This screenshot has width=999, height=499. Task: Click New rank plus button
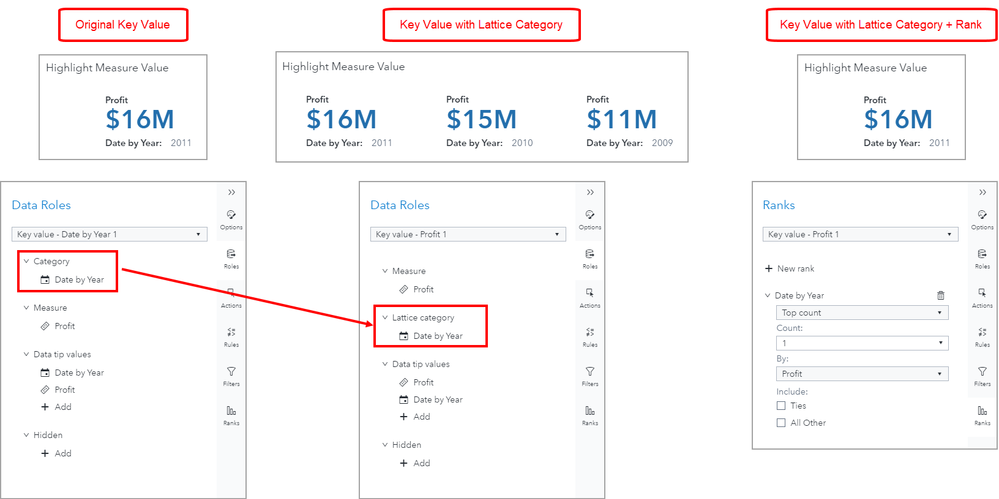pos(790,269)
